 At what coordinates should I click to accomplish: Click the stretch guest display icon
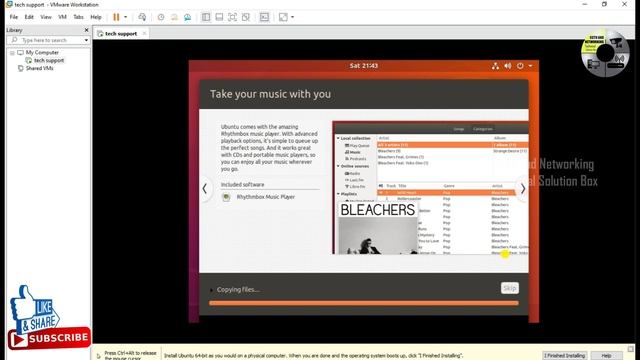pos(283,17)
